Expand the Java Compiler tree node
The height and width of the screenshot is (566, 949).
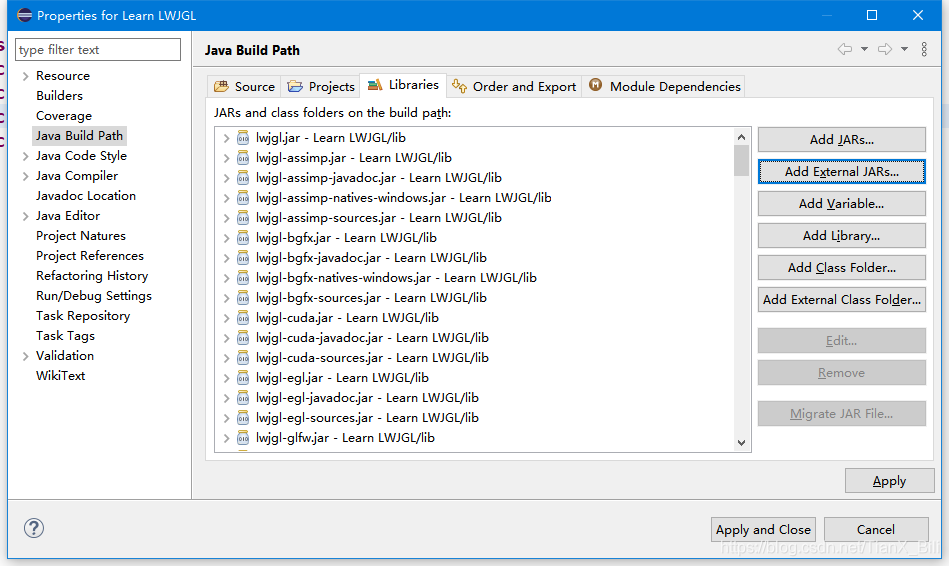pos(25,176)
